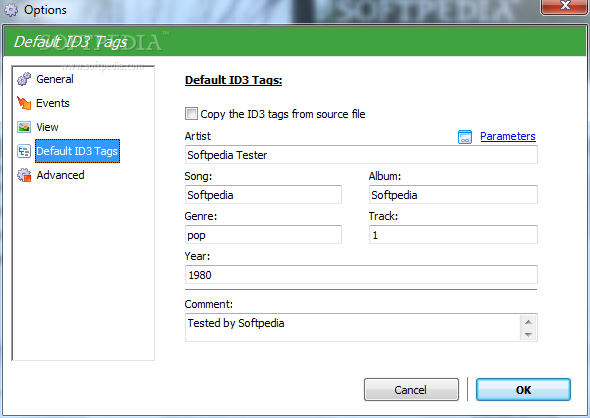Click into the Album input field
This screenshot has width=590, height=418.
(x=453, y=195)
